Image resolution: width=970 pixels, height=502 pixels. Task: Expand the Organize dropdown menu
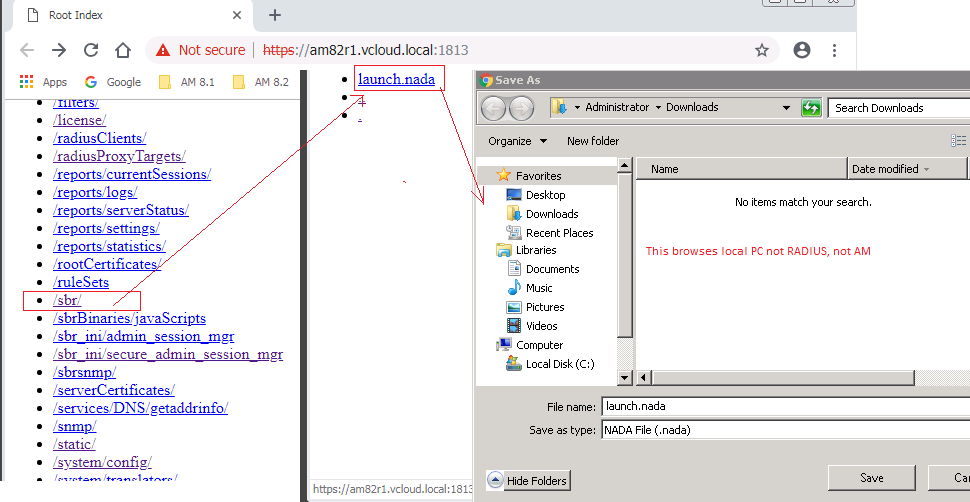tap(517, 141)
